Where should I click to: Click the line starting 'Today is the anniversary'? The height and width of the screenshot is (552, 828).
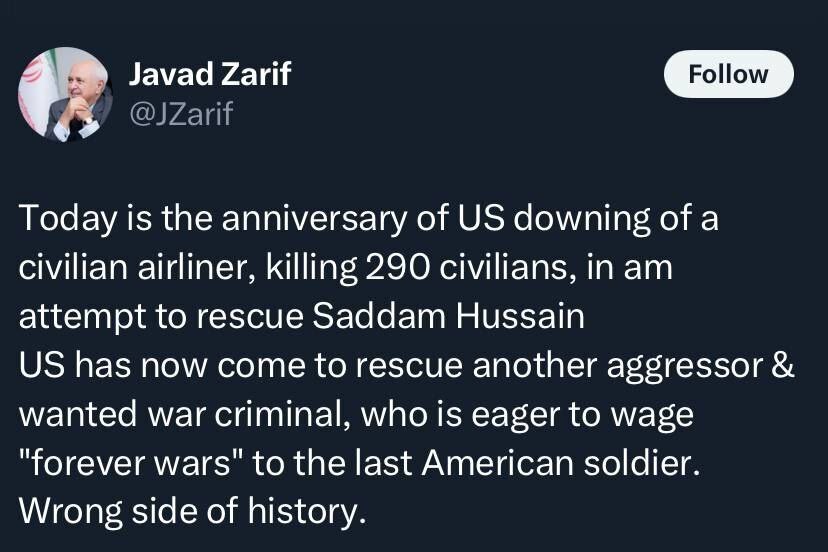click(x=369, y=218)
